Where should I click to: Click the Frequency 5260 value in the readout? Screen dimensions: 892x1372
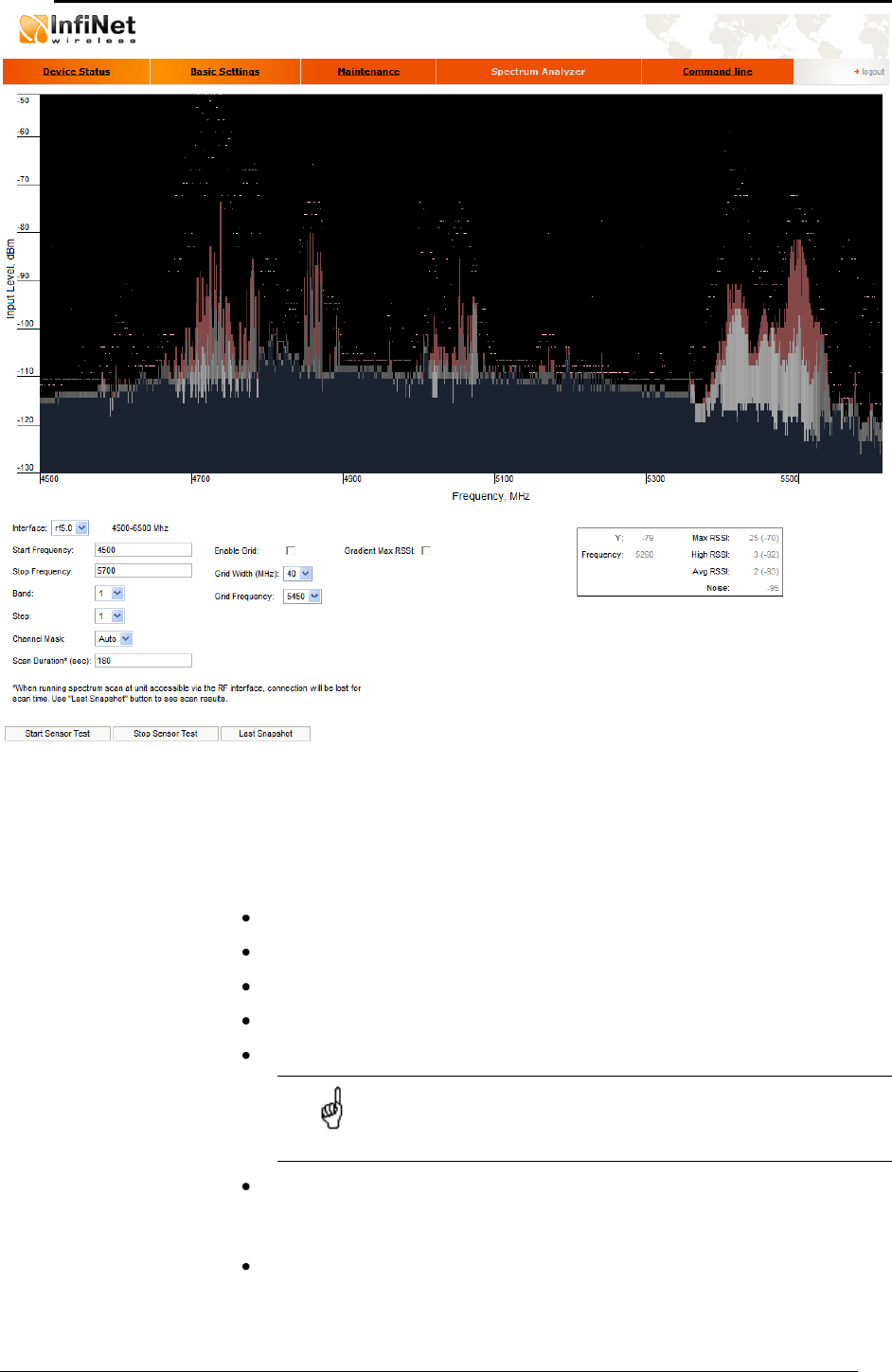pos(644,555)
